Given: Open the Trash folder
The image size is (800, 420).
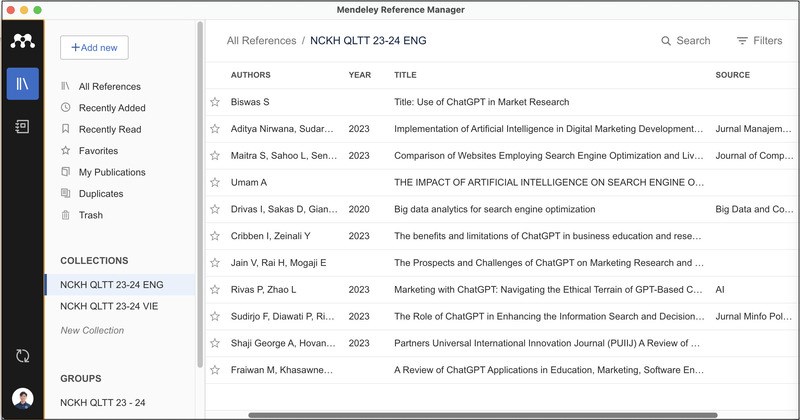Looking at the screenshot, I should pos(90,215).
